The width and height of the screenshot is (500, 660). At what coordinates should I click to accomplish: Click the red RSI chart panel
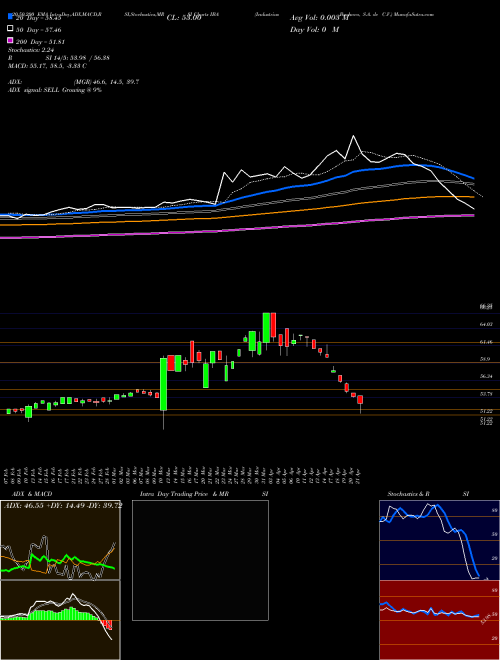pyautogui.click(x=439, y=620)
